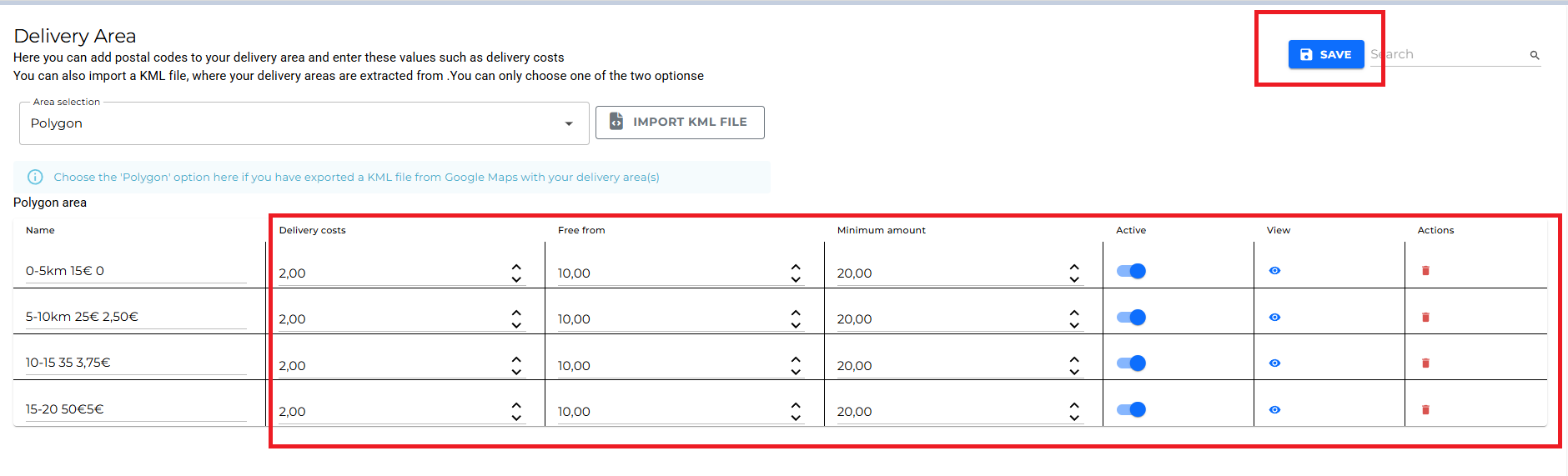Disable the Active toggle for 0-5km row
This screenshot has height=476, width=1568.
tap(1132, 271)
